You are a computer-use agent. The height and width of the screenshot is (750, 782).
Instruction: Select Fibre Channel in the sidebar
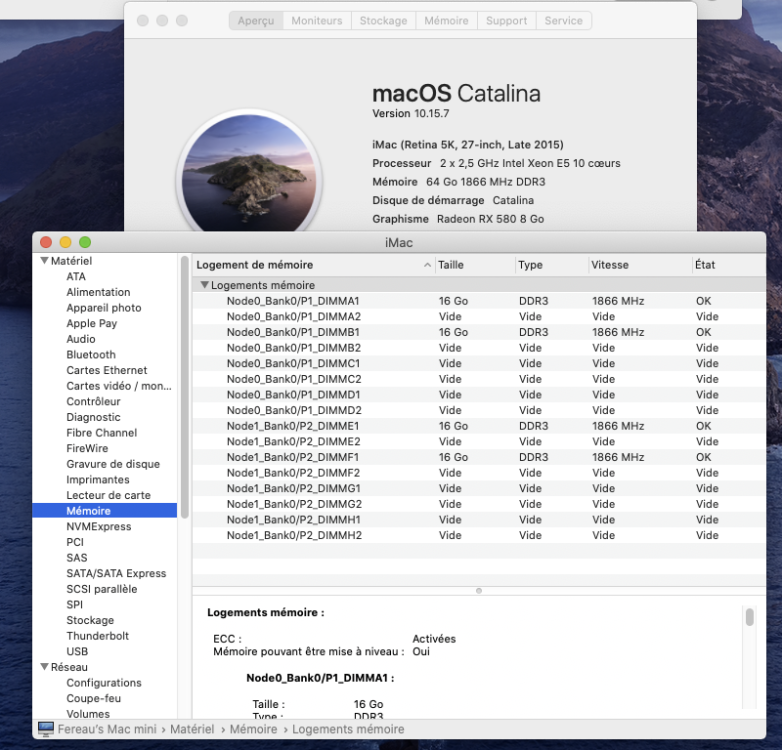(x=102, y=433)
